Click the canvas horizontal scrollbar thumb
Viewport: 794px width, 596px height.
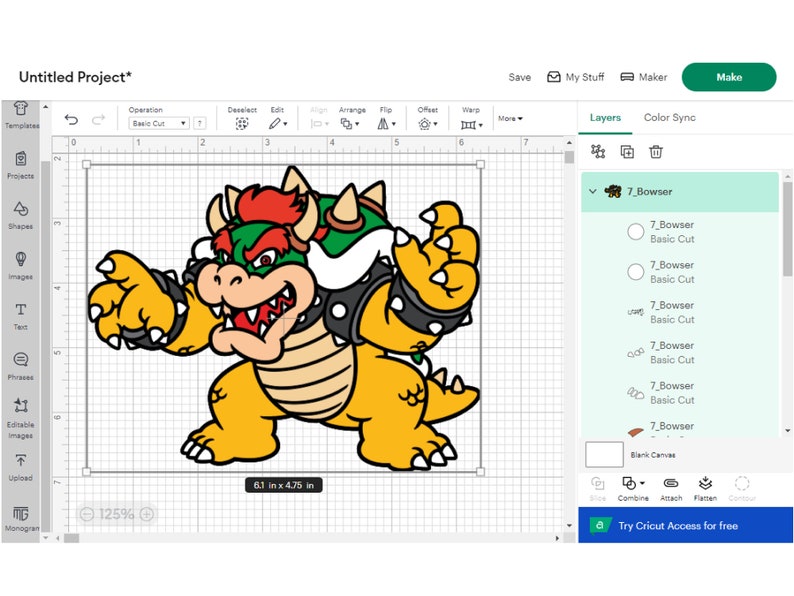(x=71, y=538)
